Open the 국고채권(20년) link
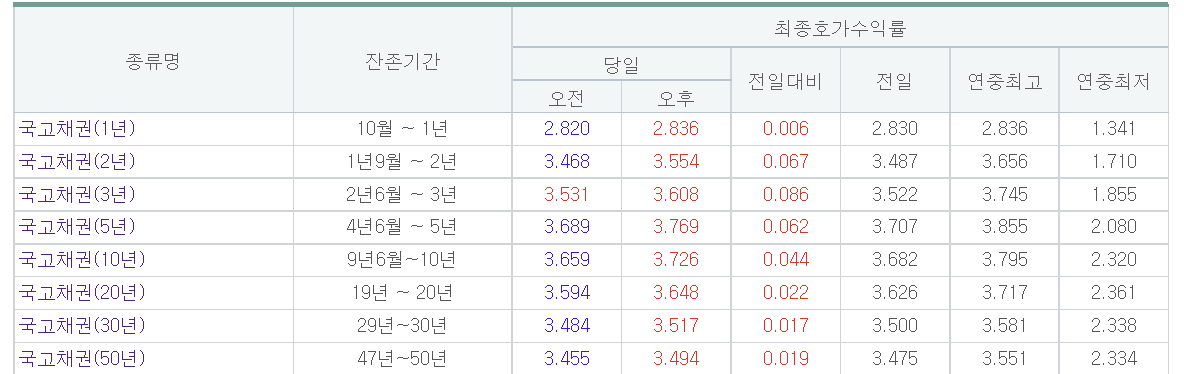The width and height of the screenshot is (1184, 374). click(82, 292)
